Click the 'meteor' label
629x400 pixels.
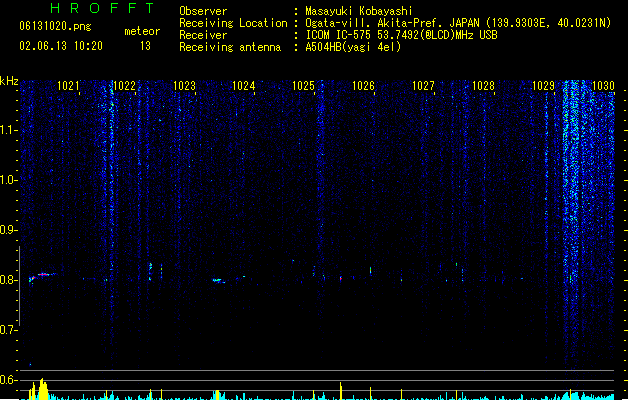[x=142, y=31]
